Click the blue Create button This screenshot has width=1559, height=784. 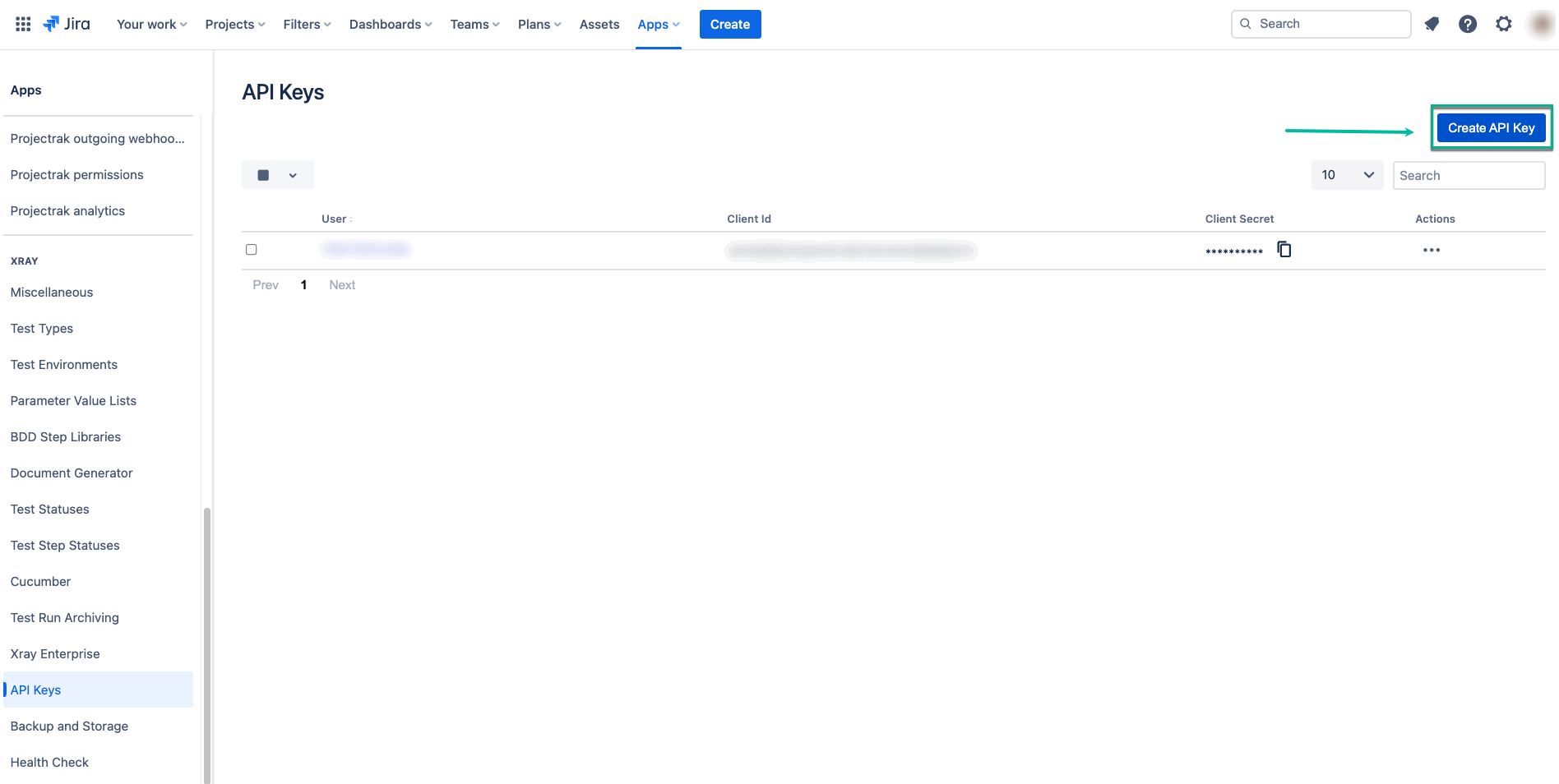pos(729,24)
